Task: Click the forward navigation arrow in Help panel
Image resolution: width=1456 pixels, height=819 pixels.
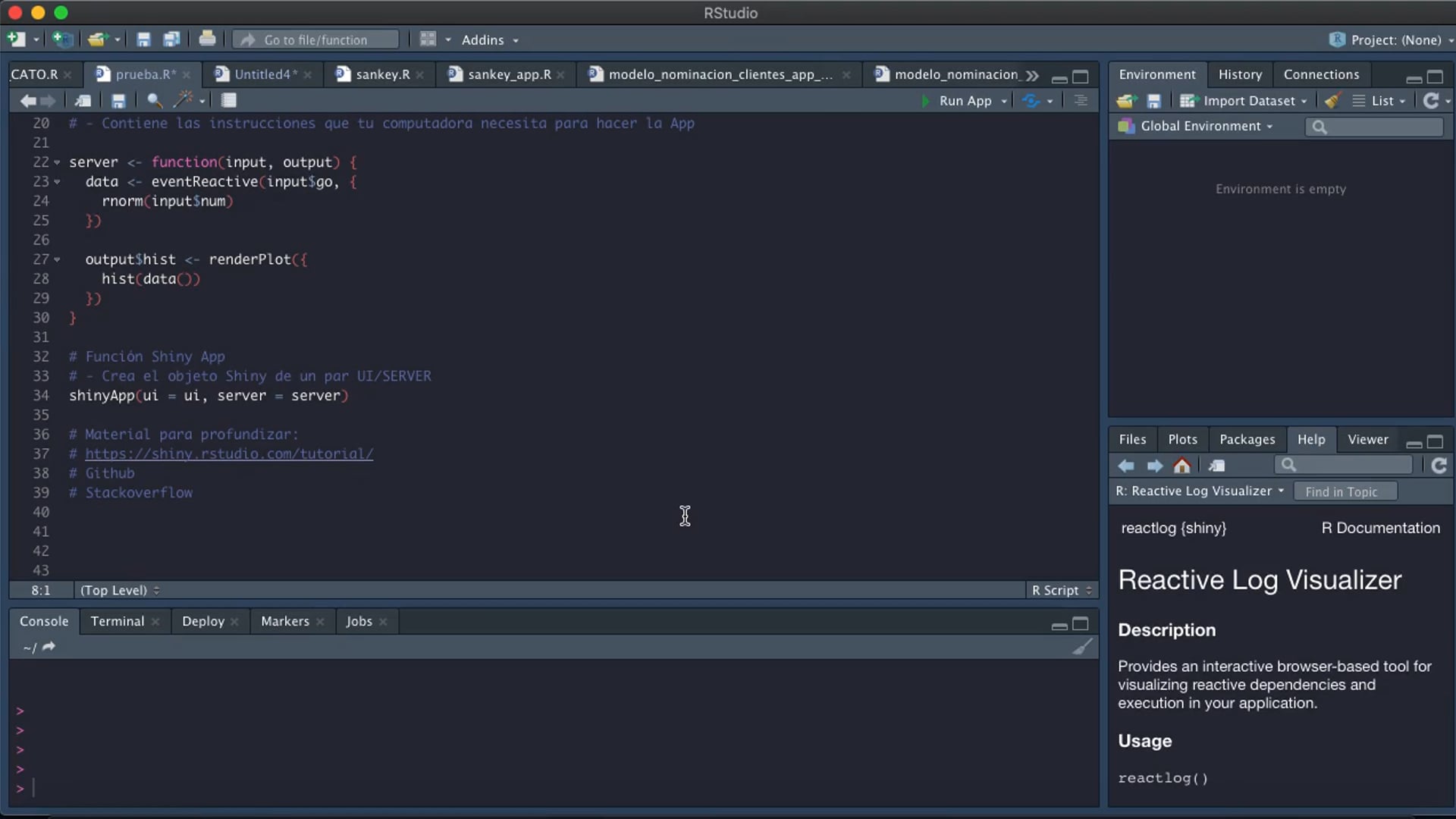Action: [x=1154, y=465]
